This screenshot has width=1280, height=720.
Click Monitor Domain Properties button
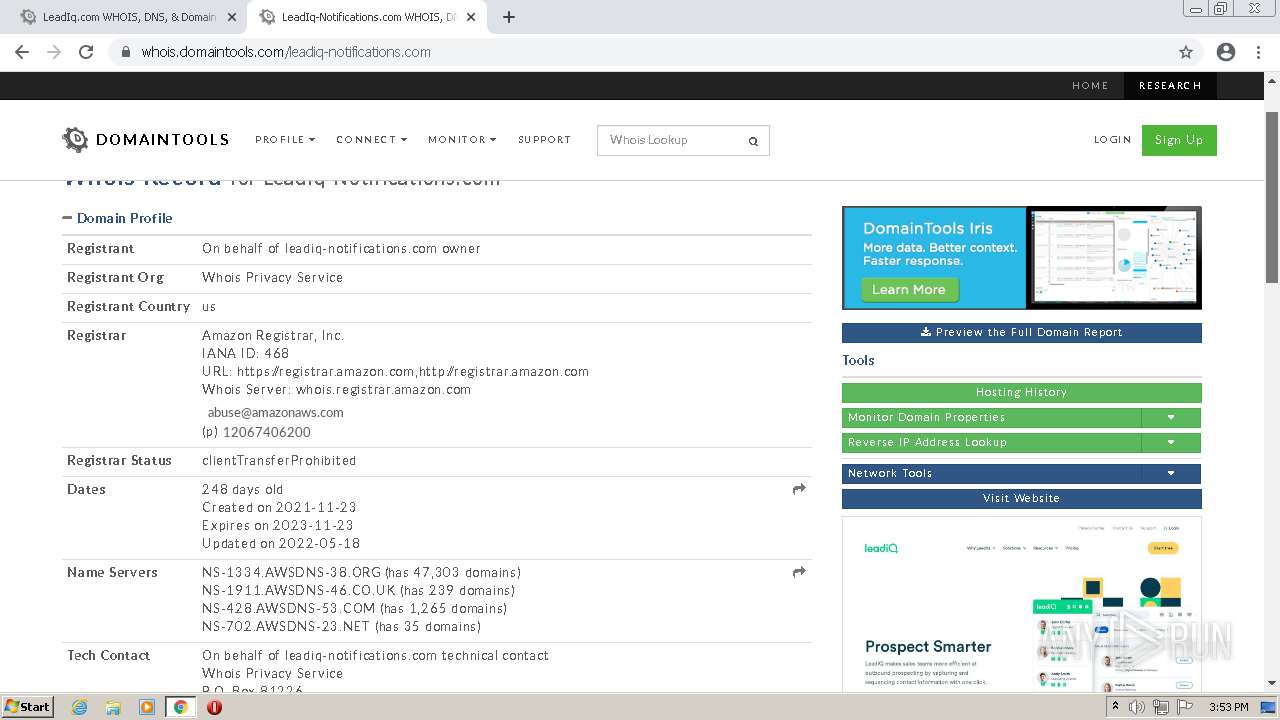(991, 417)
